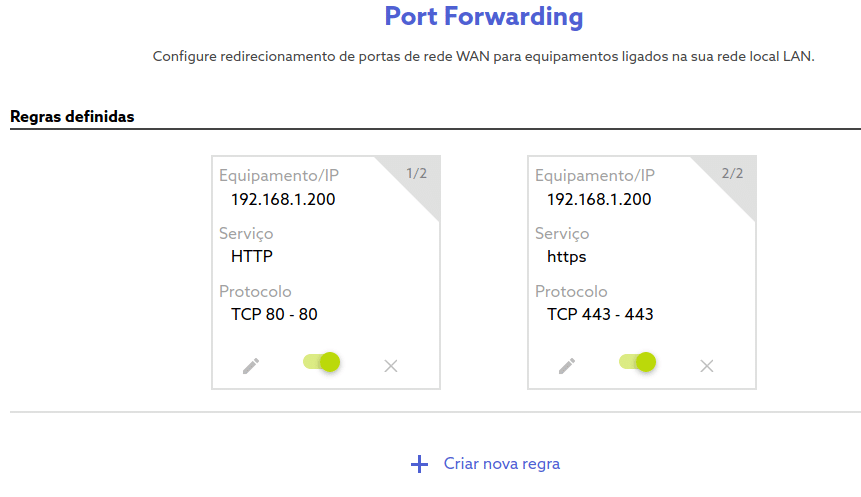Click the Serviço label in first card
The height and width of the screenshot is (497, 861).
(246, 233)
